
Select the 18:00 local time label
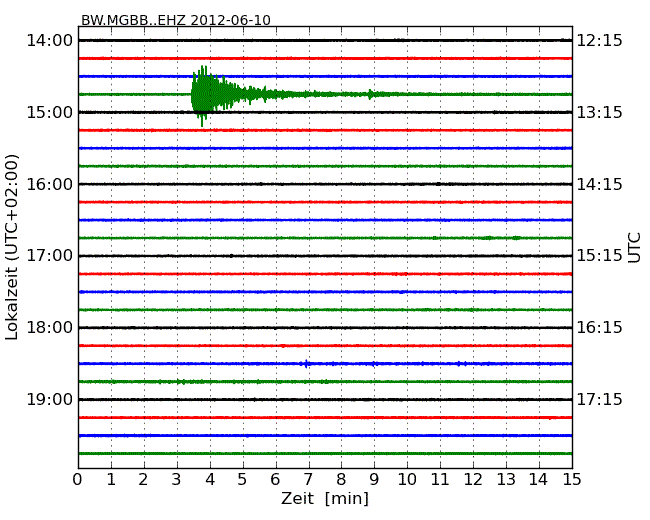pos(50,328)
